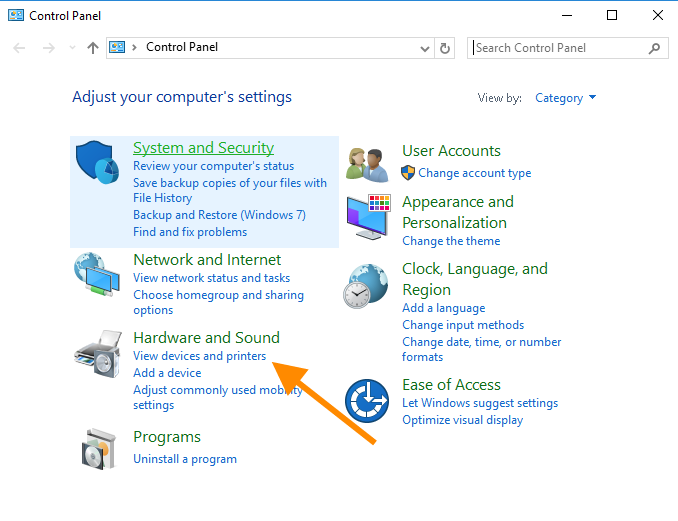Open View devices and printers
The width and height of the screenshot is (678, 521).
199,356
